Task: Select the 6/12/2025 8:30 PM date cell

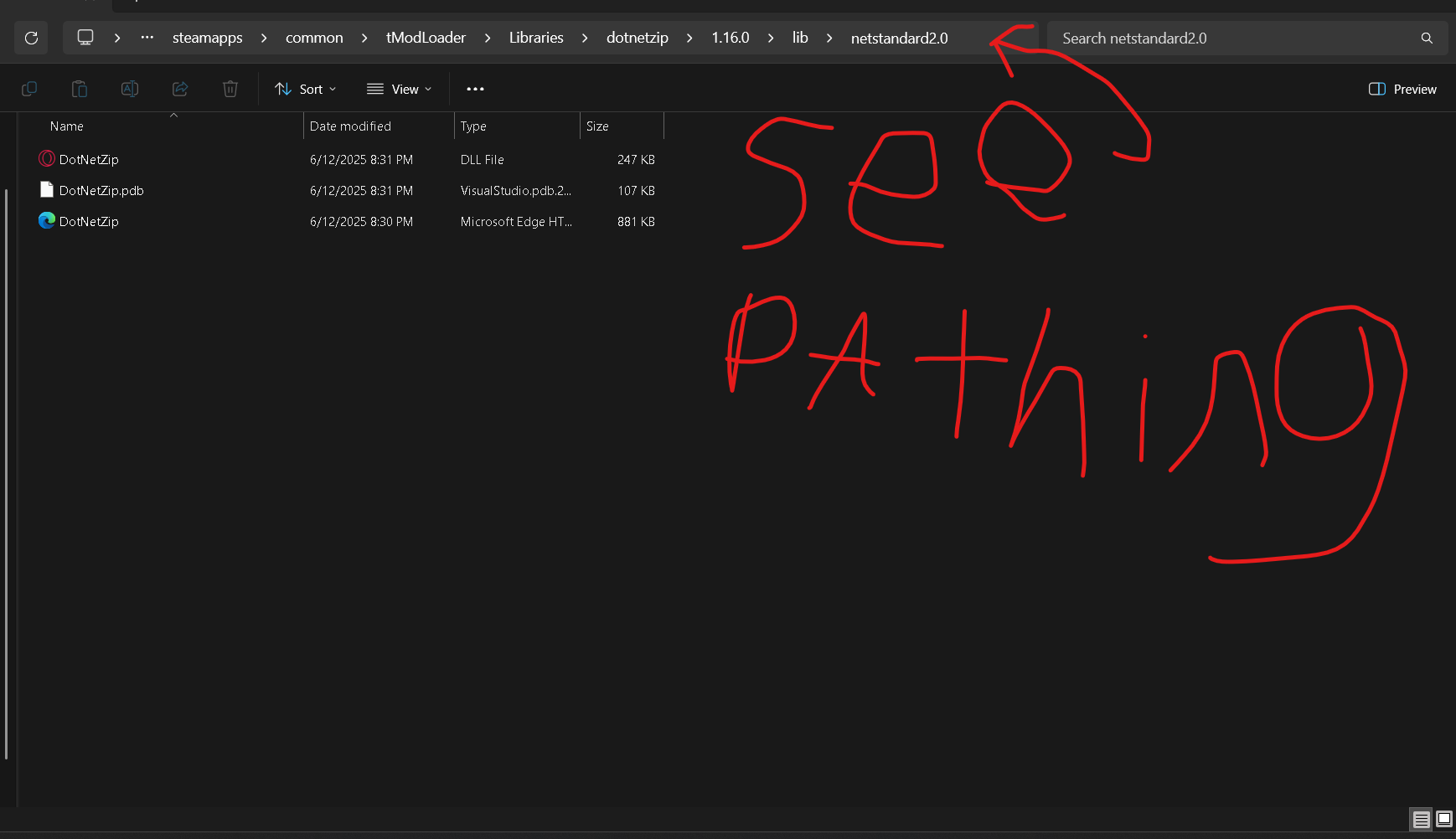Action: click(x=361, y=221)
